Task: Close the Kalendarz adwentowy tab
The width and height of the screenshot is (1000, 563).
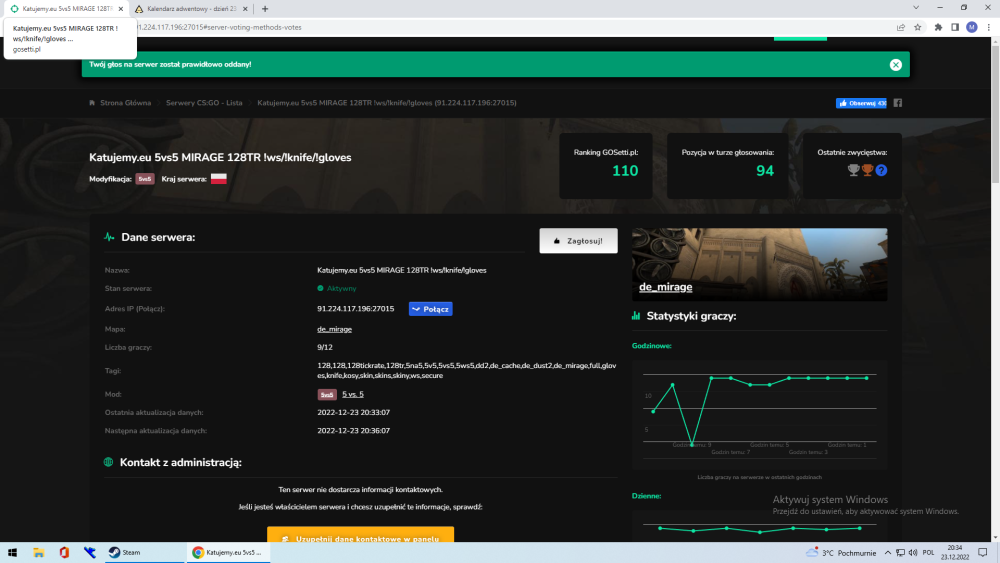Action: click(x=246, y=9)
